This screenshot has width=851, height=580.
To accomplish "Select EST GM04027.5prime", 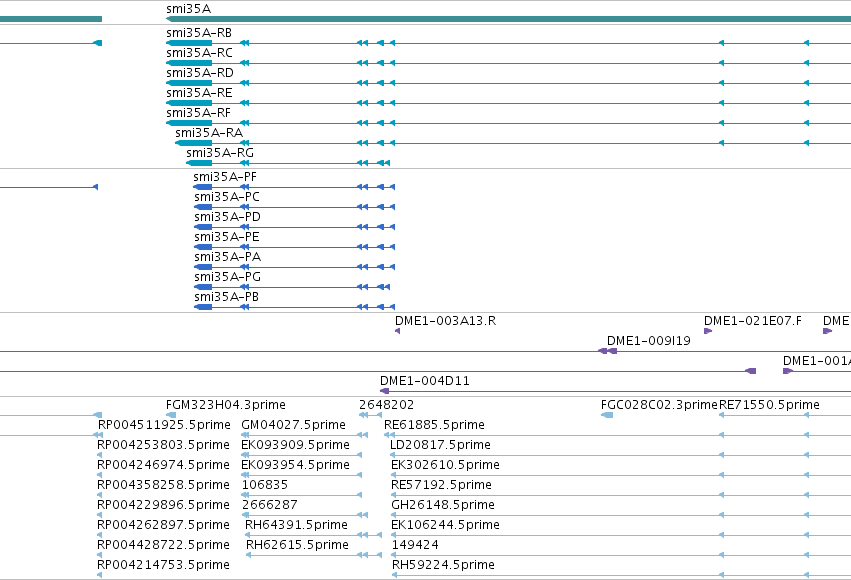I will point(294,425).
